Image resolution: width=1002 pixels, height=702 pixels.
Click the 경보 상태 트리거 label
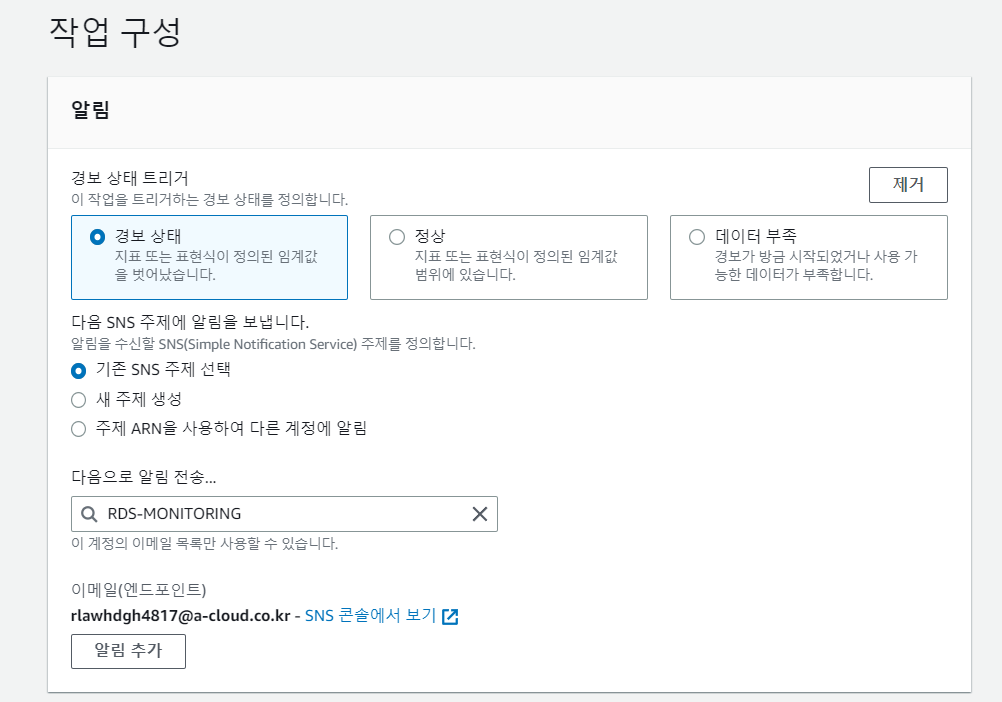tap(130, 178)
